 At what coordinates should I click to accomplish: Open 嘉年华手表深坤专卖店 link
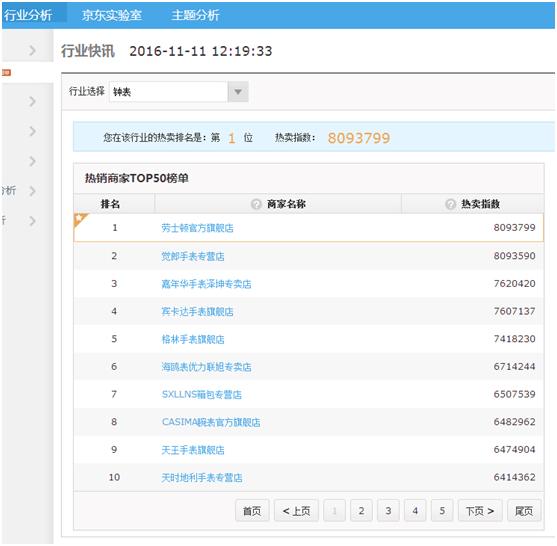pyautogui.click(x=206, y=284)
